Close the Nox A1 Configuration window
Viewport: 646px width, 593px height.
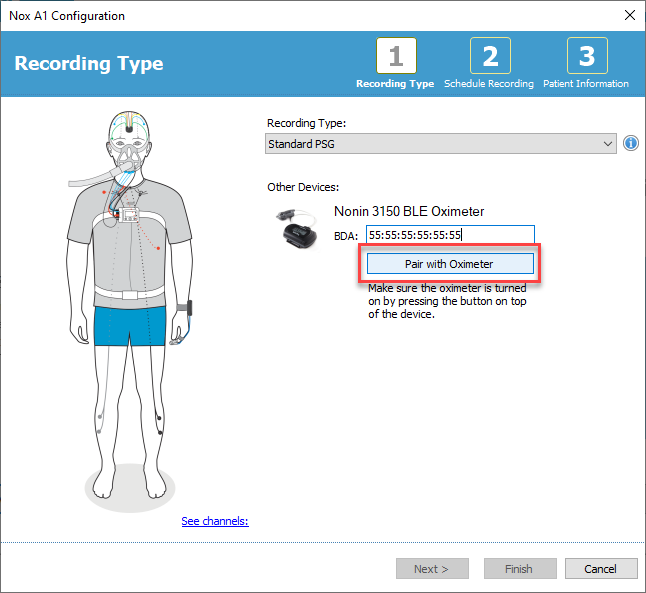(630, 16)
